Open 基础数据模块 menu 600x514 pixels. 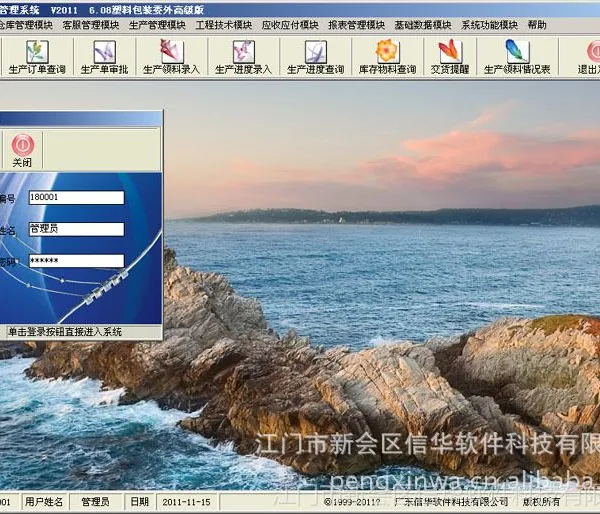point(423,25)
